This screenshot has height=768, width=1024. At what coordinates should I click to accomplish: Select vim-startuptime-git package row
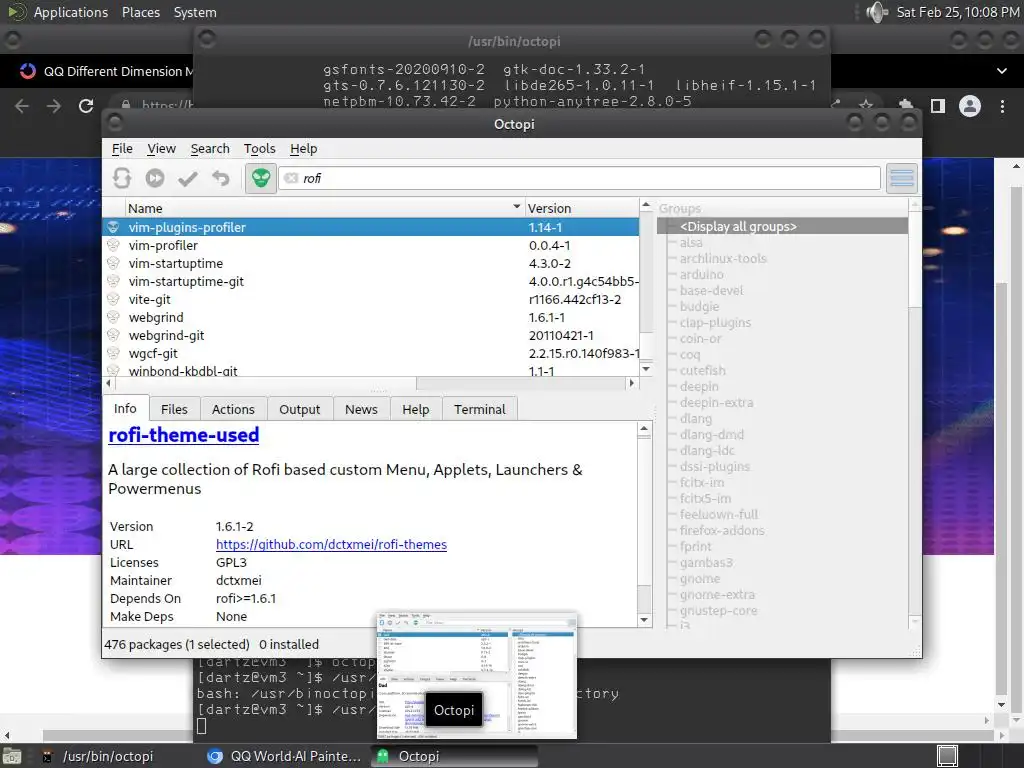[371, 281]
